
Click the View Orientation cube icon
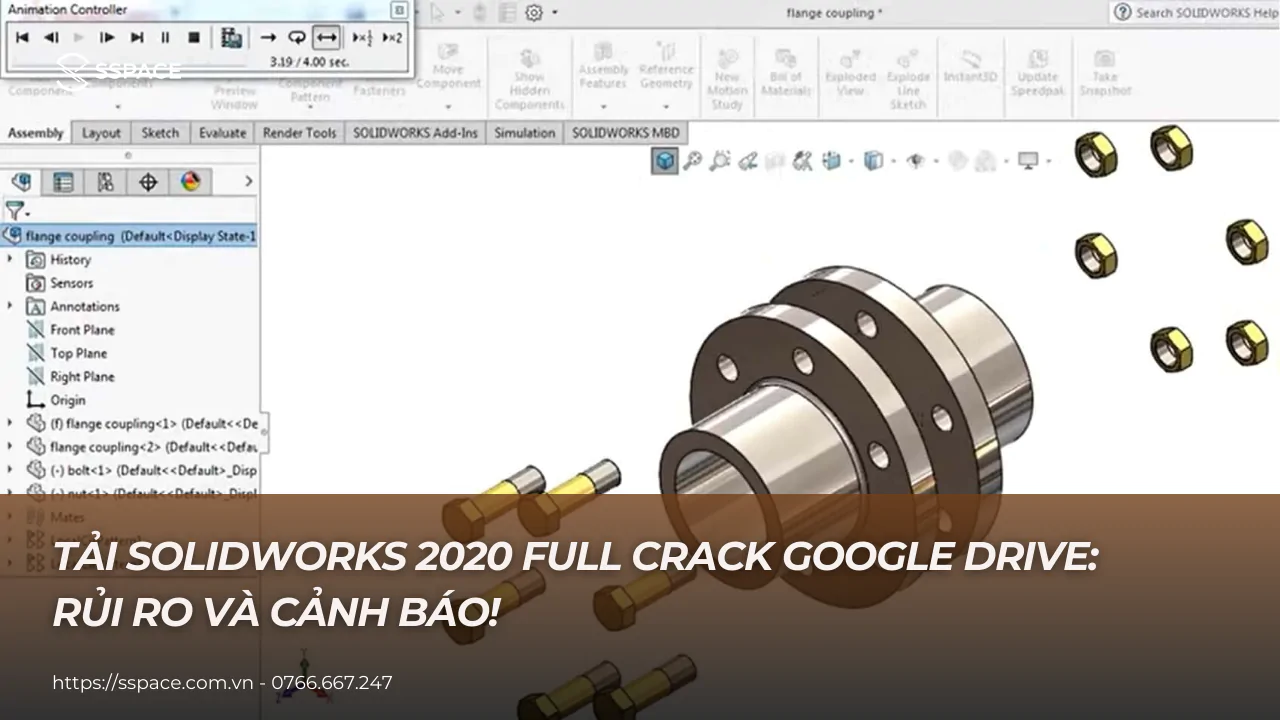(x=664, y=160)
